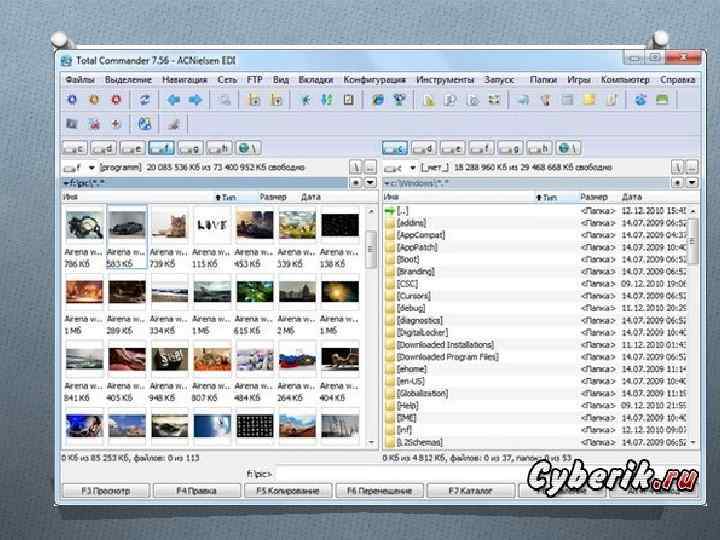Go back with the left arrow toolbar icon

(x=174, y=100)
